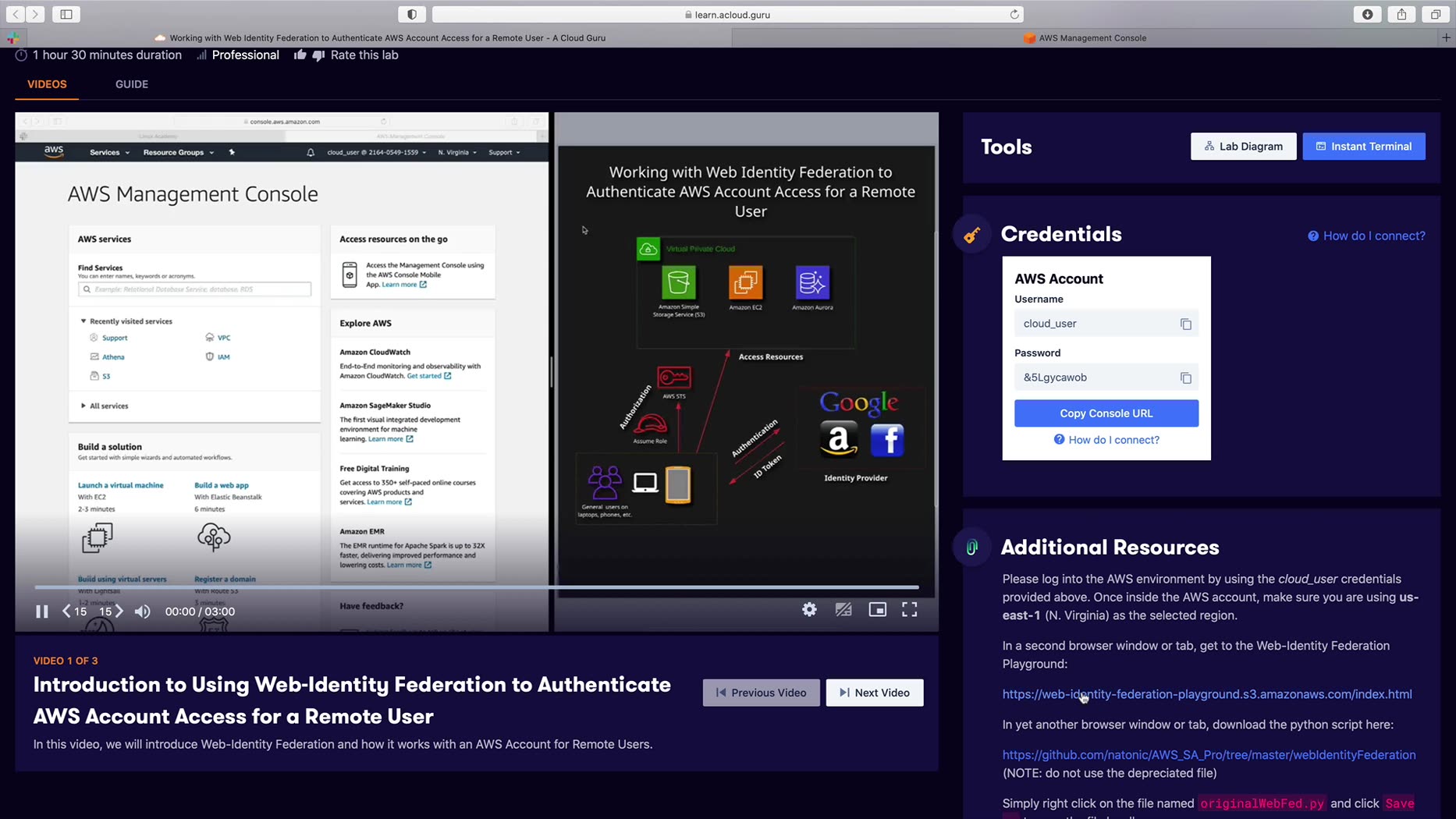Open Athena in recently visited services
The width and height of the screenshot is (1456, 819).
113,356
